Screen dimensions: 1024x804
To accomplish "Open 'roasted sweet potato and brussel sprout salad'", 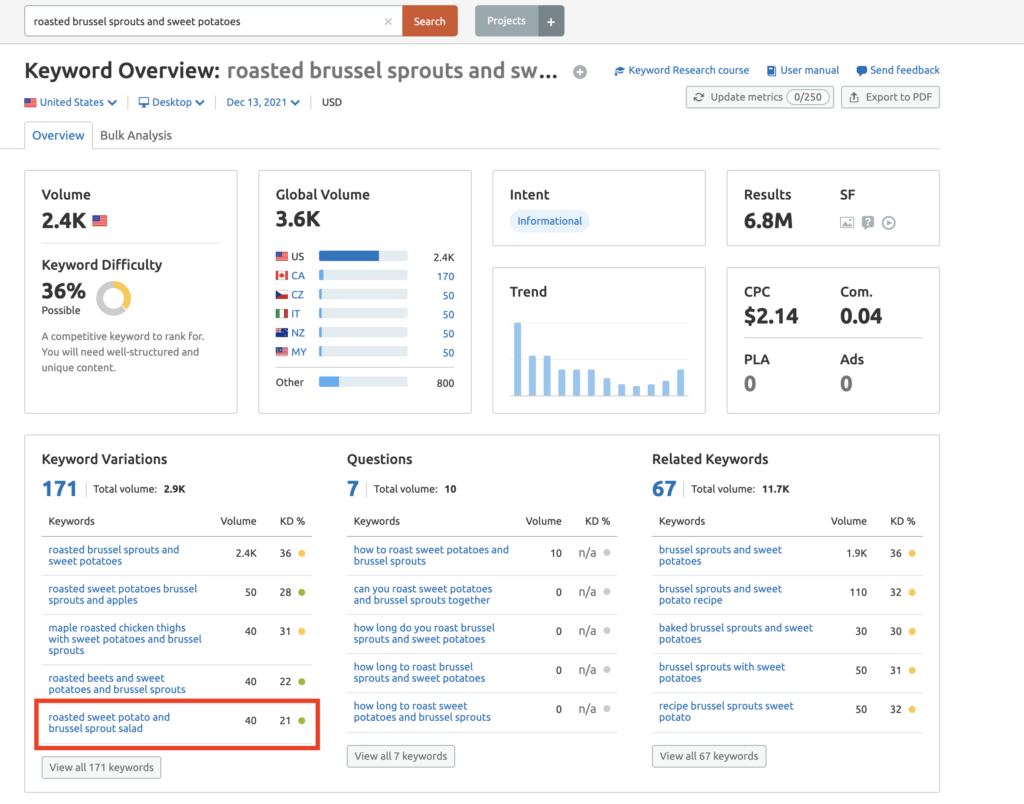I will [x=109, y=722].
